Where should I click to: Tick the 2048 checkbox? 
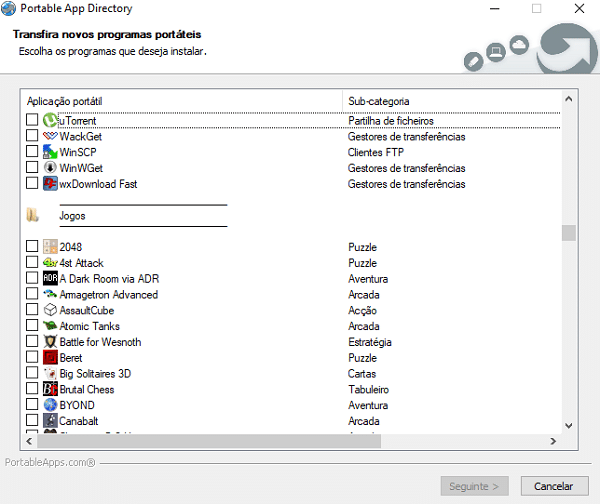[x=32, y=246]
